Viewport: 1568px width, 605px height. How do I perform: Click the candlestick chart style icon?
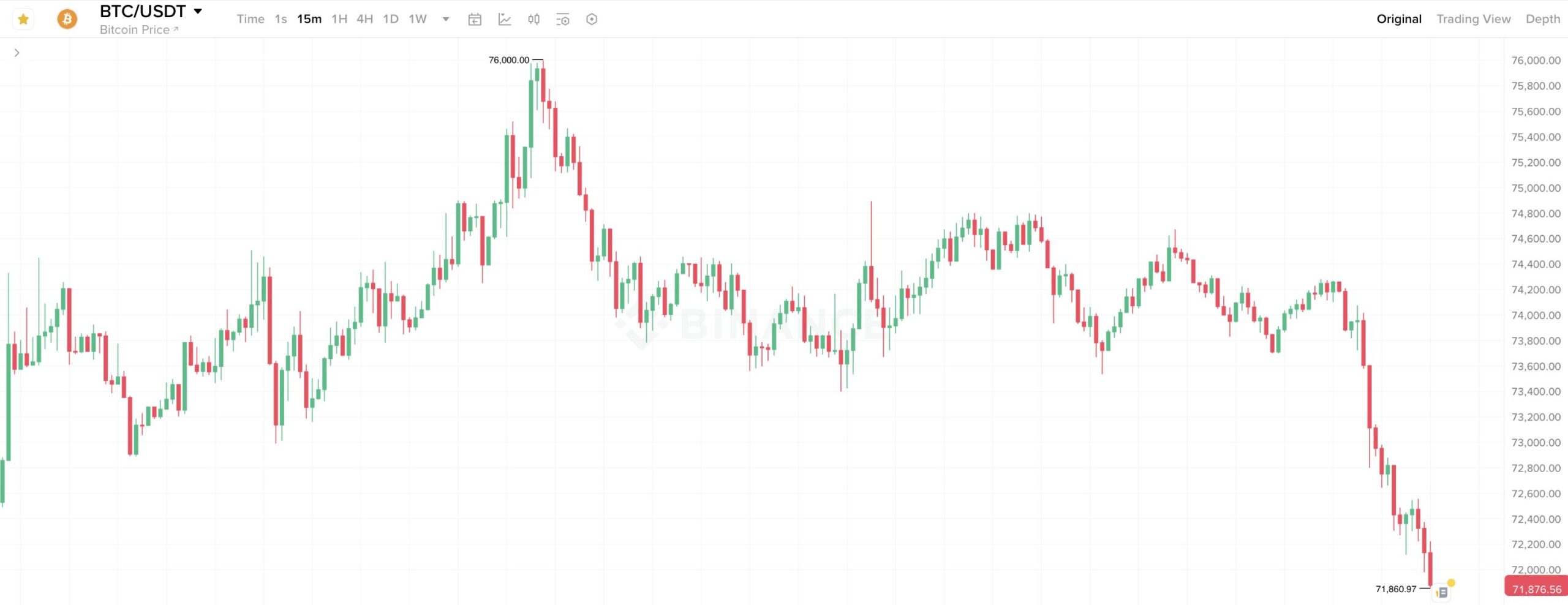click(x=533, y=20)
